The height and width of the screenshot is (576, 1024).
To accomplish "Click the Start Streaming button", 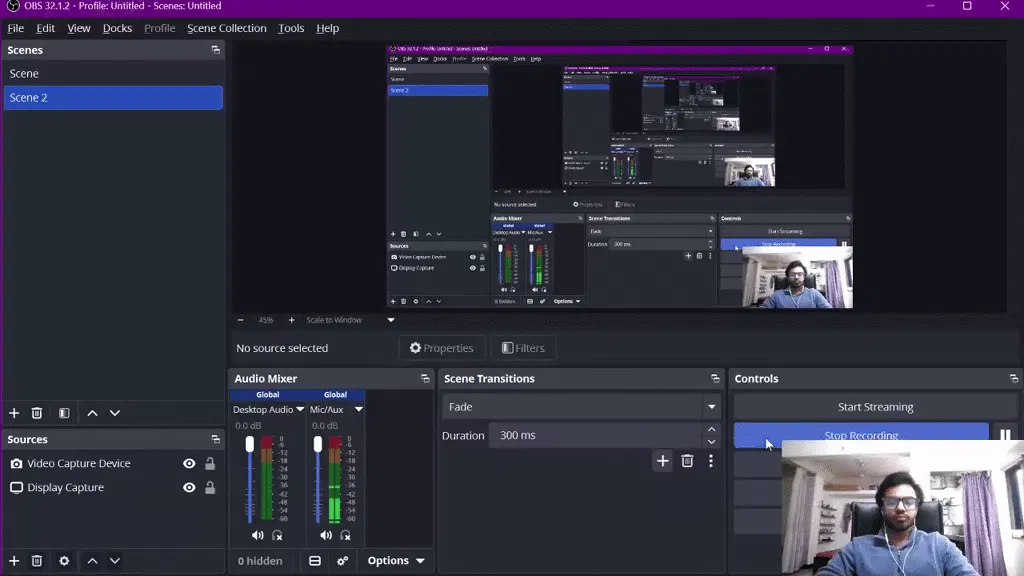I will point(875,406).
